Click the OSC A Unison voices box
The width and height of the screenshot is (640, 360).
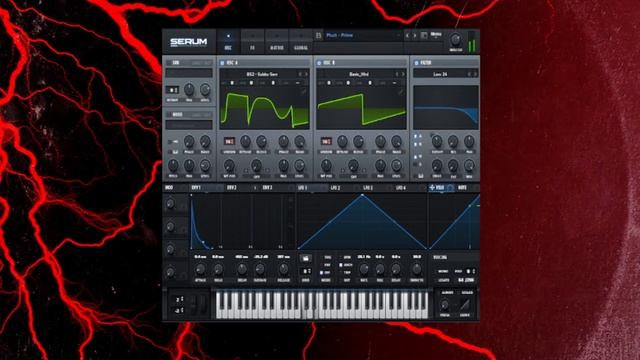point(229,142)
